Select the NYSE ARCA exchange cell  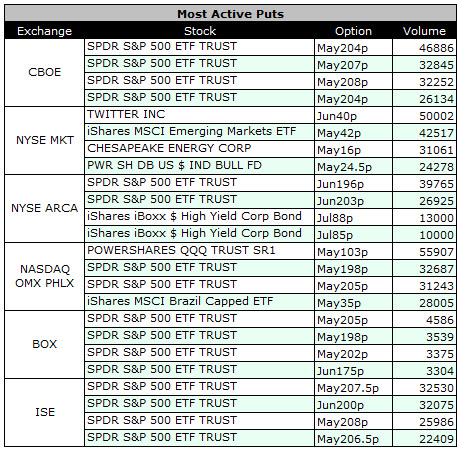click(x=45, y=209)
